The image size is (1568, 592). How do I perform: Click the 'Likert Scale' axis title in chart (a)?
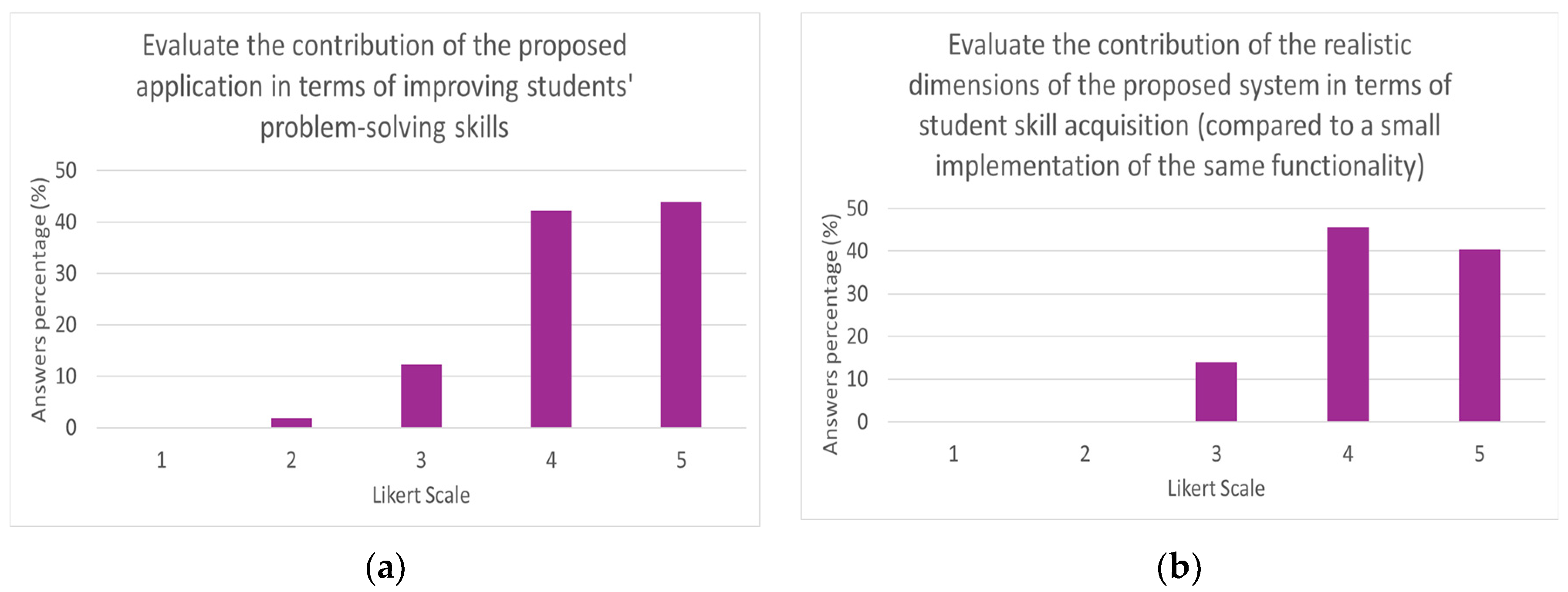(421, 495)
